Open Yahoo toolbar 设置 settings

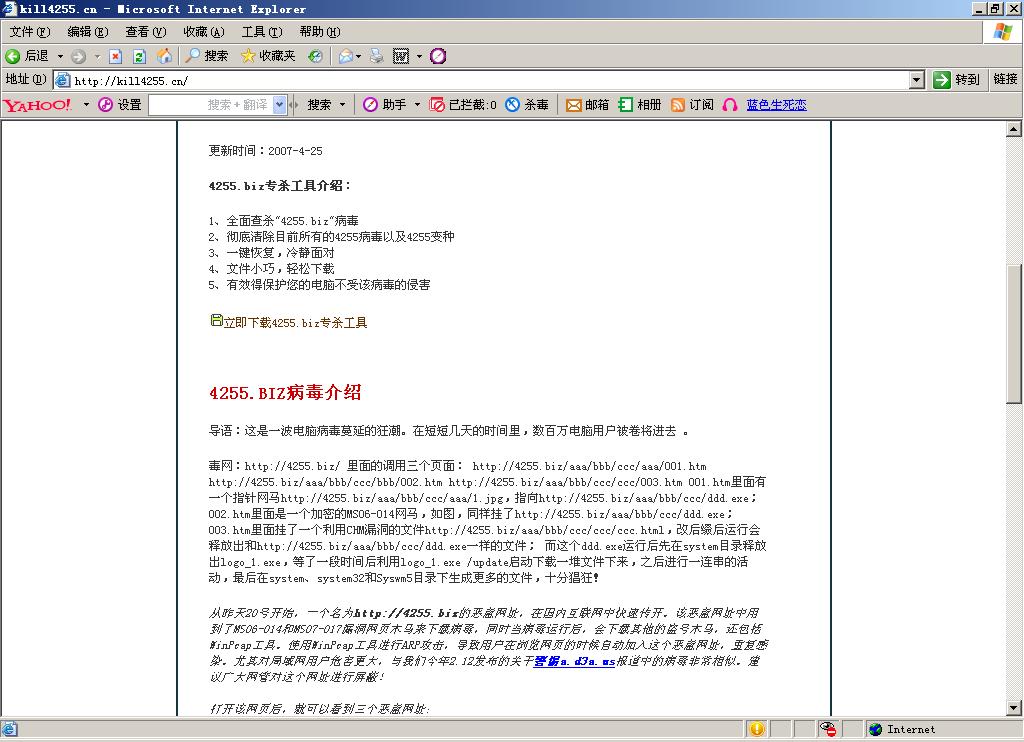tap(120, 105)
